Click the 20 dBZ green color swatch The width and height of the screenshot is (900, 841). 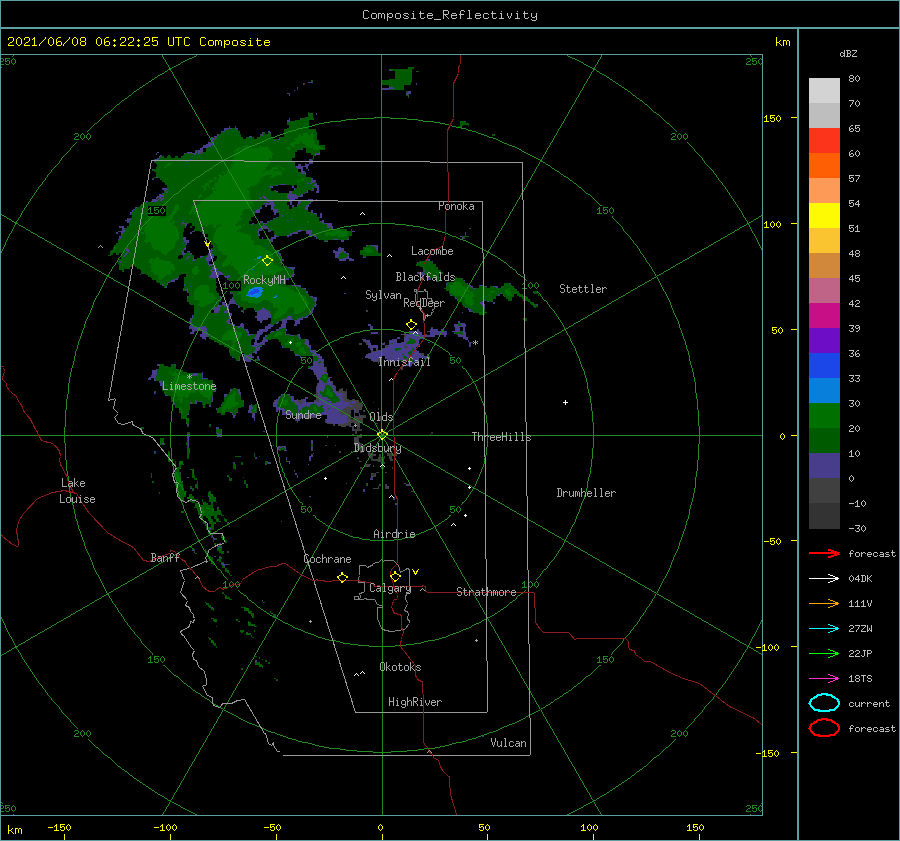pos(824,416)
